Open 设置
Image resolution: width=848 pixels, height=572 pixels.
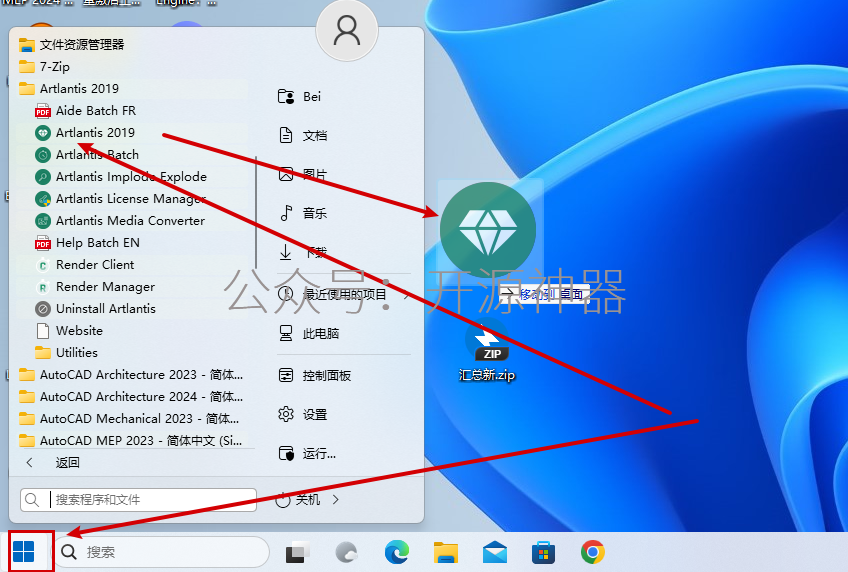(303, 415)
